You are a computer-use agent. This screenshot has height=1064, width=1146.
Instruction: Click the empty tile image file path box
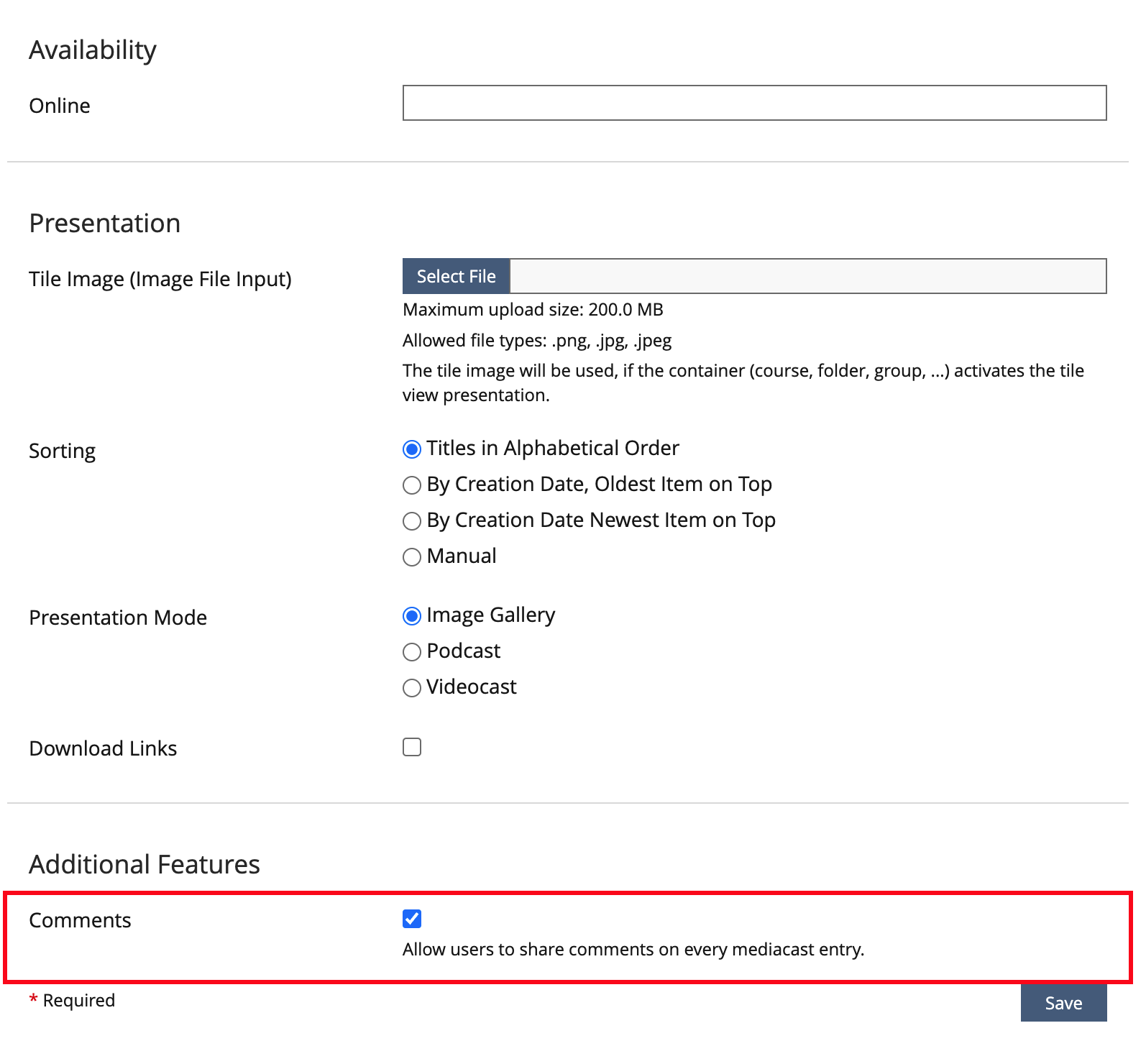(807, 276)
